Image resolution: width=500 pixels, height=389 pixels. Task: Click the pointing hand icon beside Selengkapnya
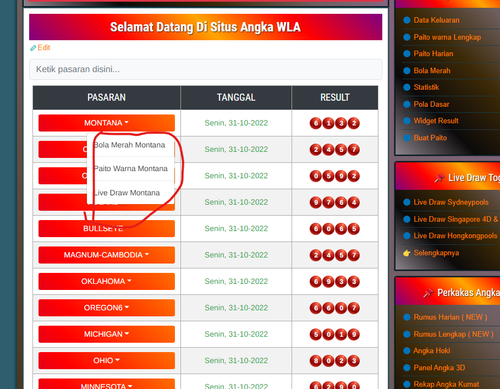(x=407, y=253)
